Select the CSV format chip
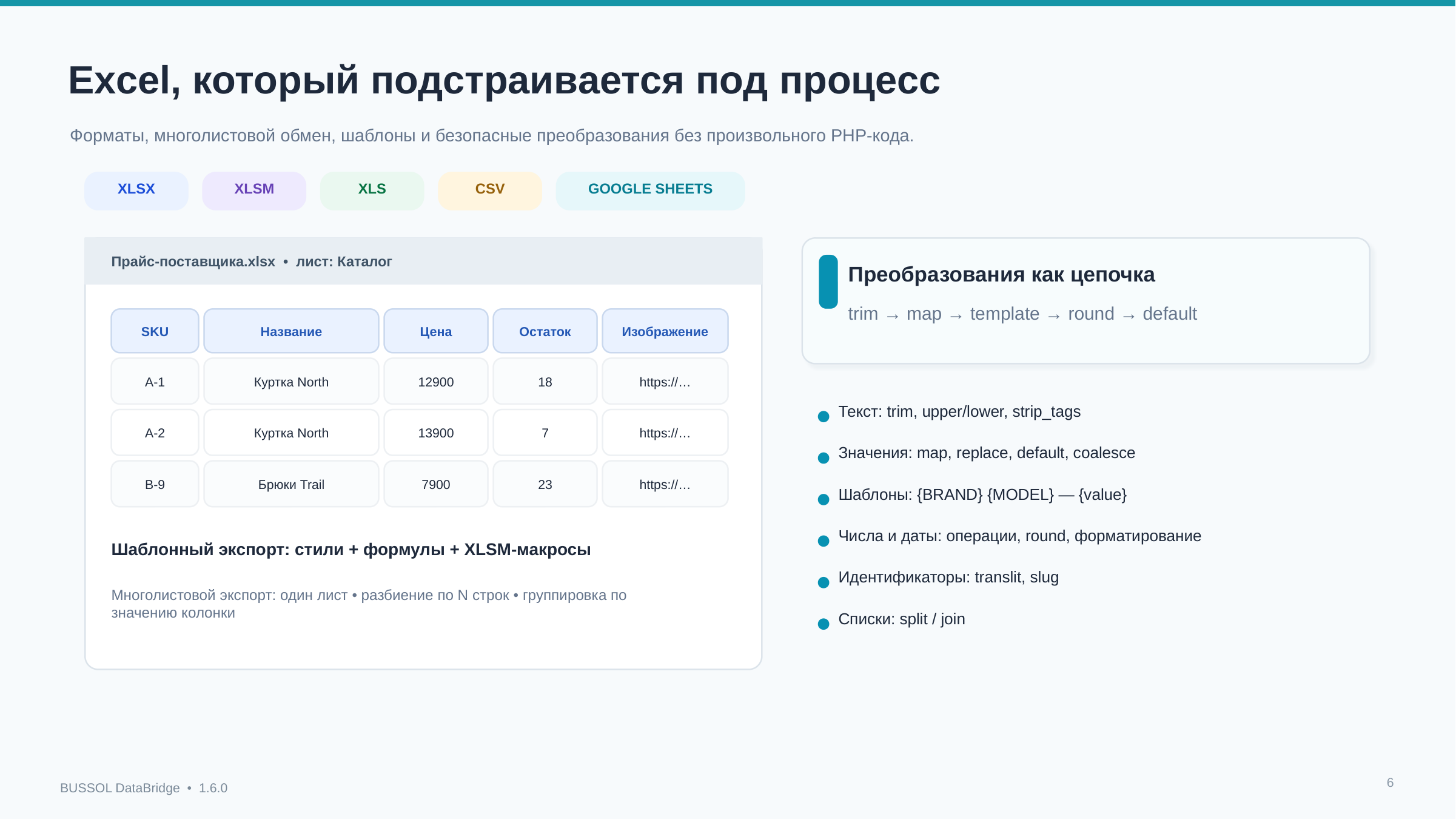 (490, 190)
